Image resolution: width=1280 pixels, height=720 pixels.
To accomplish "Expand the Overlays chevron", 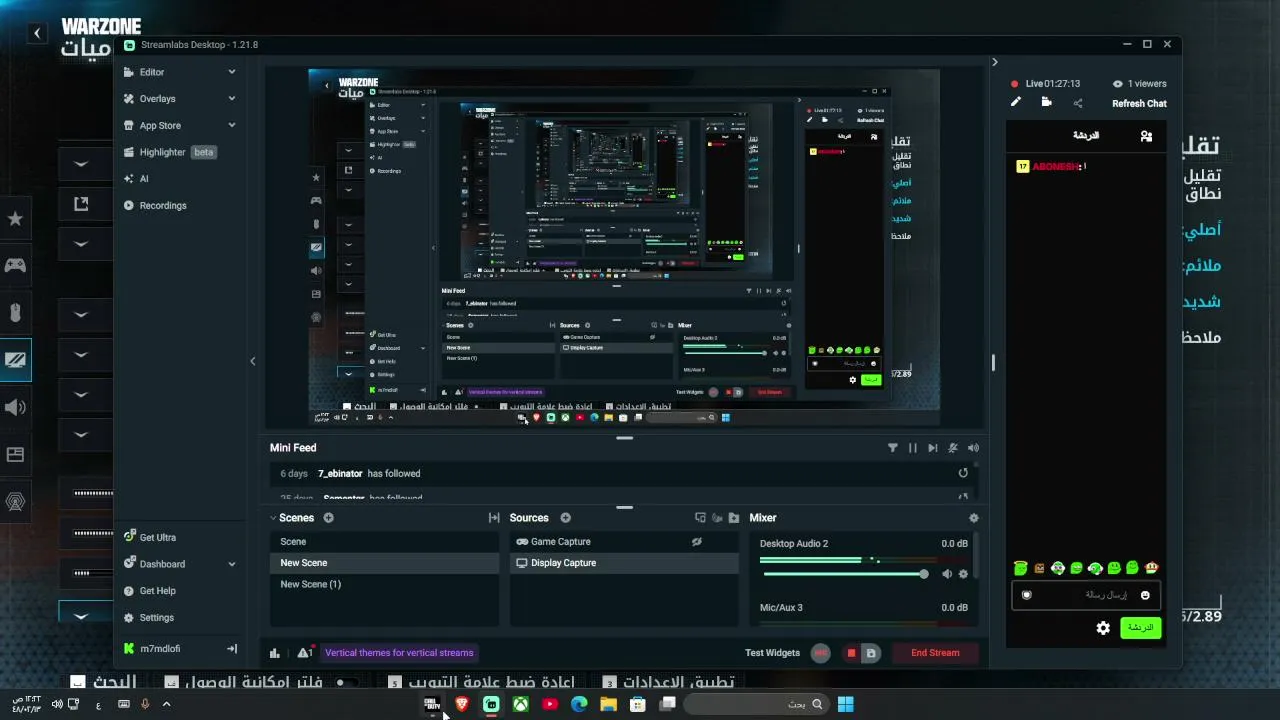I will (232, 99).
